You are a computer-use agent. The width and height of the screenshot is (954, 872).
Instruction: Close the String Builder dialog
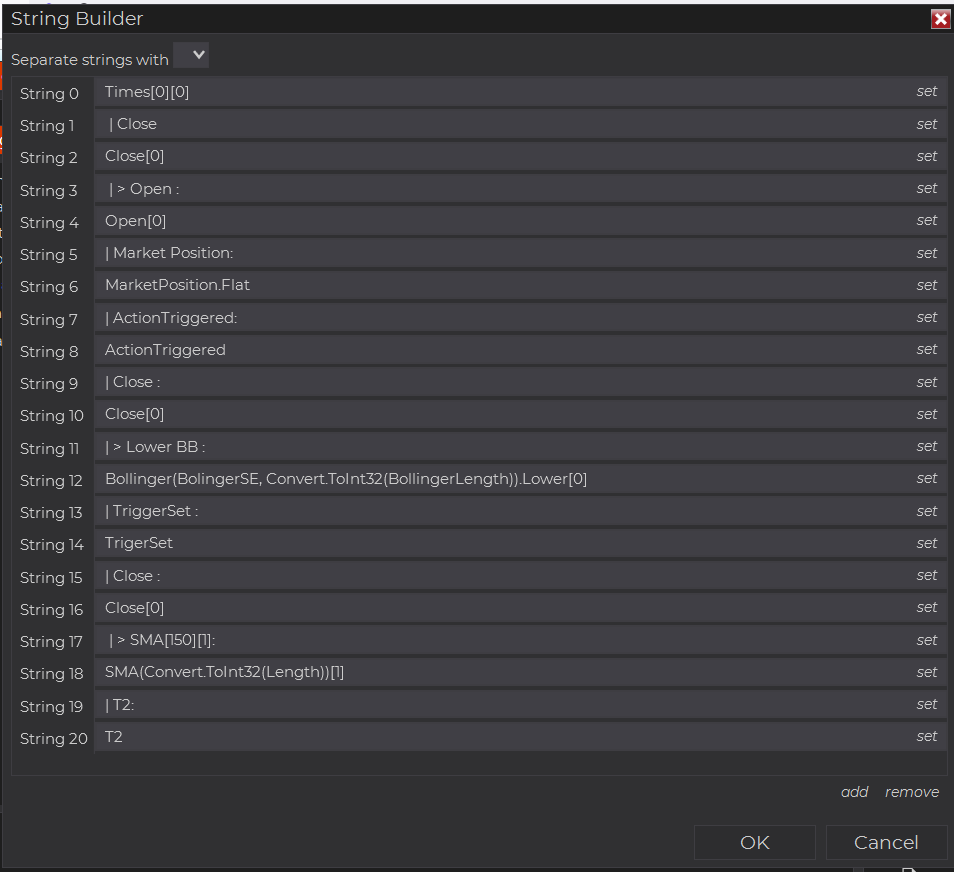[941, 19]
